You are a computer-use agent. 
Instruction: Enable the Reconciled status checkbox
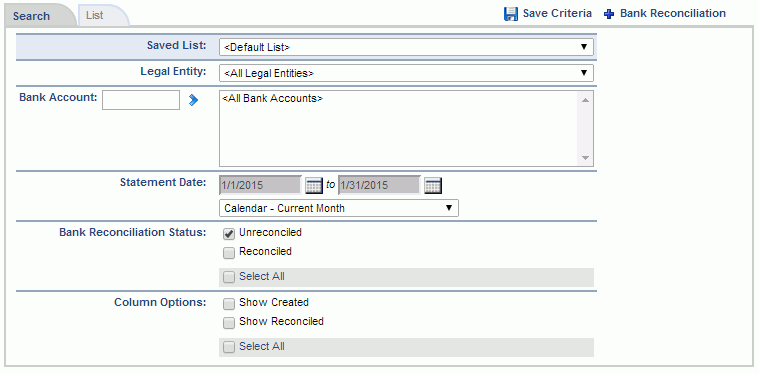click(x=229, y=253)
